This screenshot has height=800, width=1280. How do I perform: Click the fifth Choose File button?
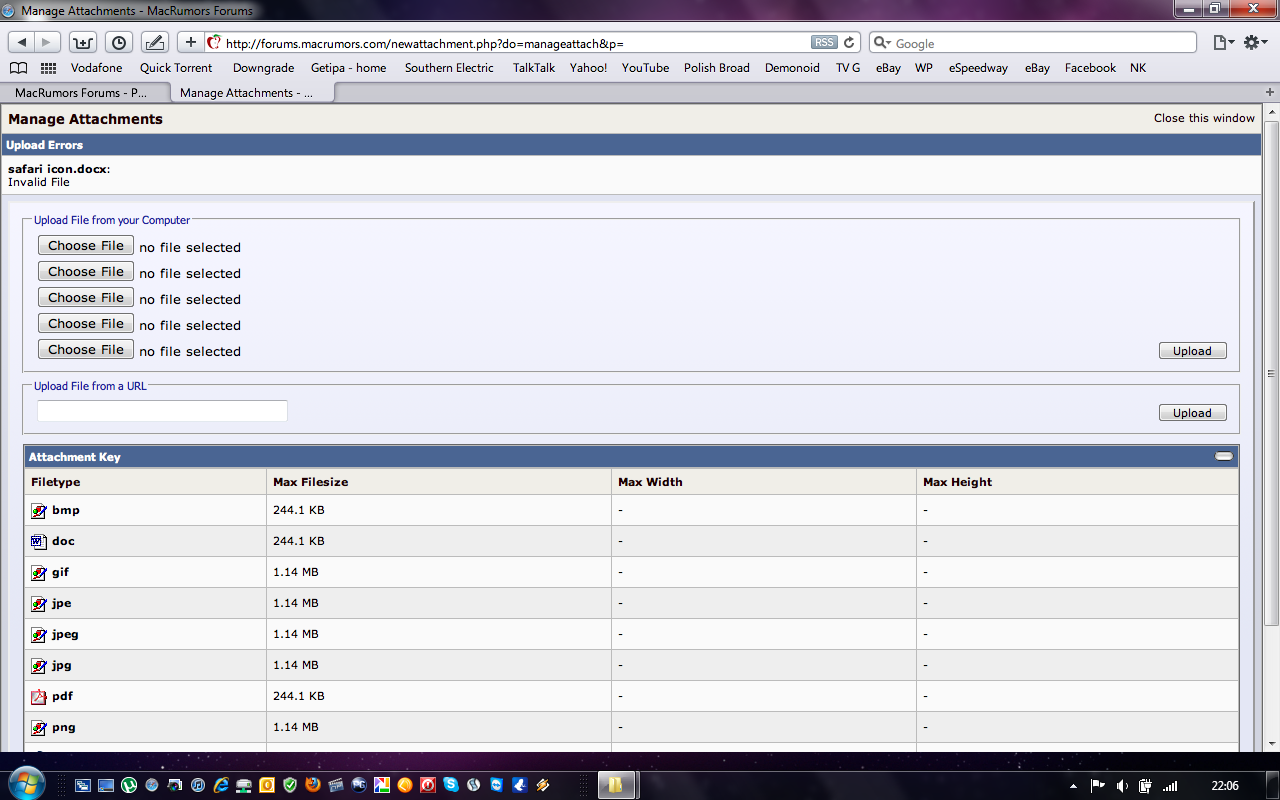(86, 349)
